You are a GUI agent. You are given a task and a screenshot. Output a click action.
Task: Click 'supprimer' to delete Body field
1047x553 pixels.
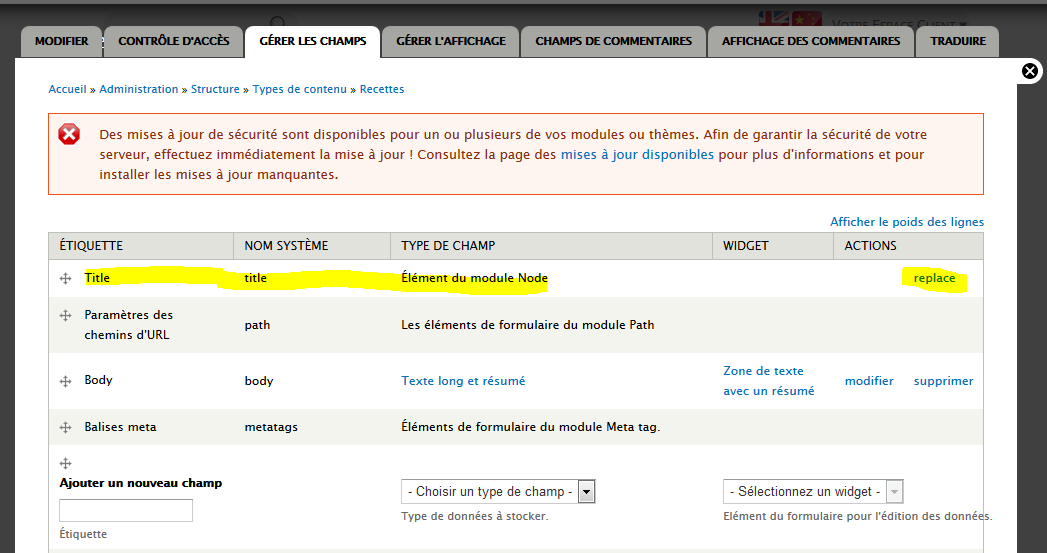943,381
